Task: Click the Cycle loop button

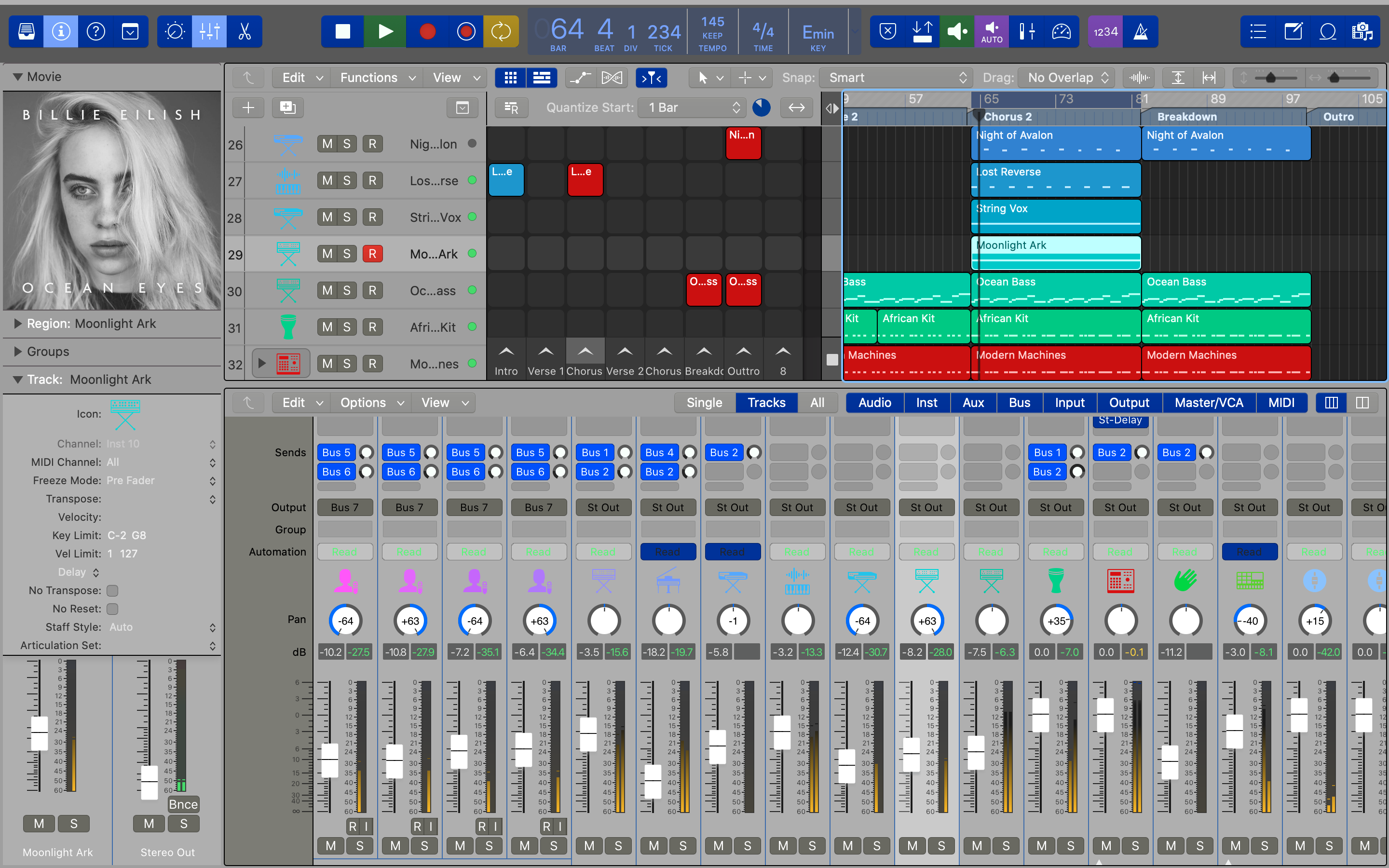Action: click(501, 31)
